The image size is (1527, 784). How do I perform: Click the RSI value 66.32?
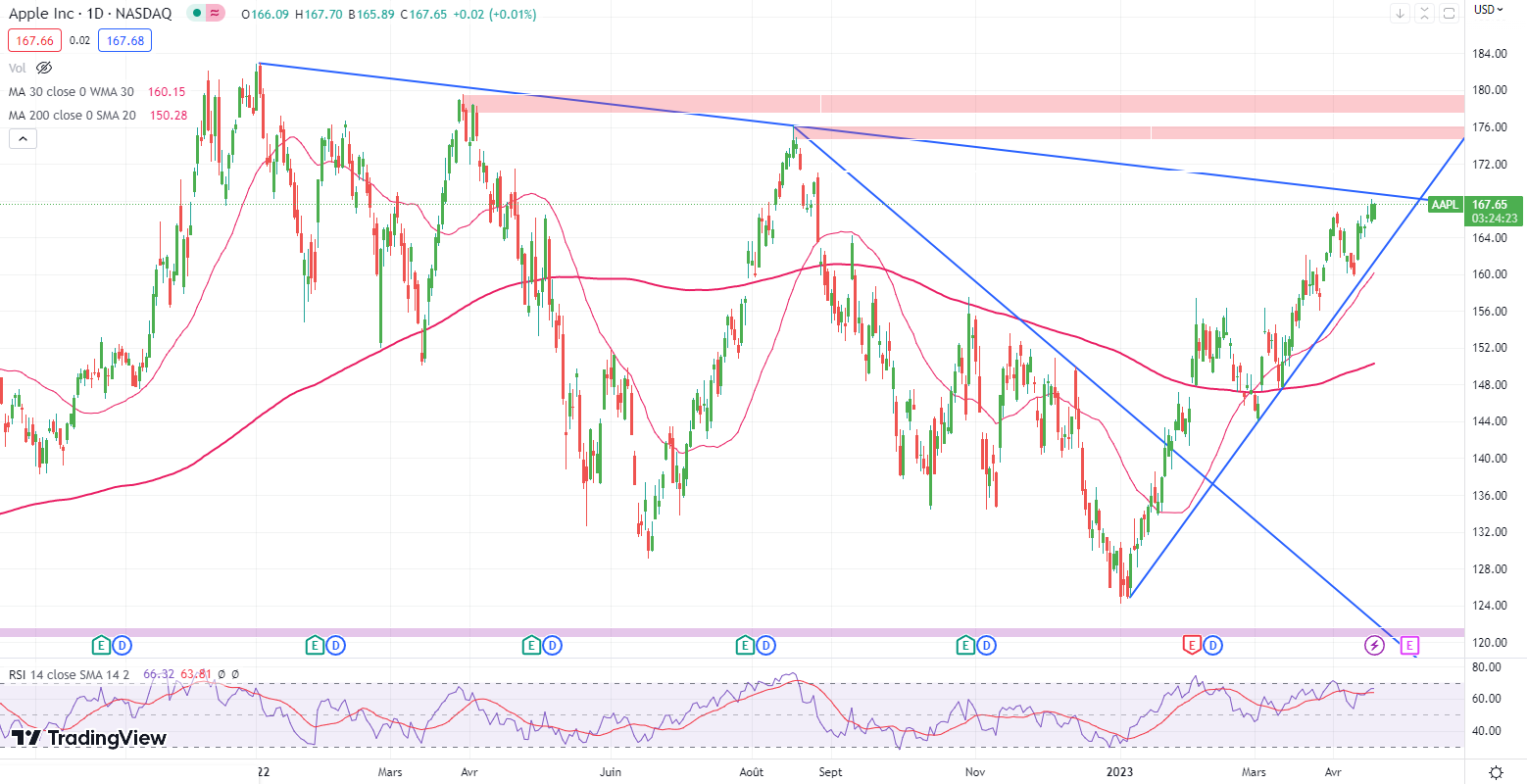[159, 674]
